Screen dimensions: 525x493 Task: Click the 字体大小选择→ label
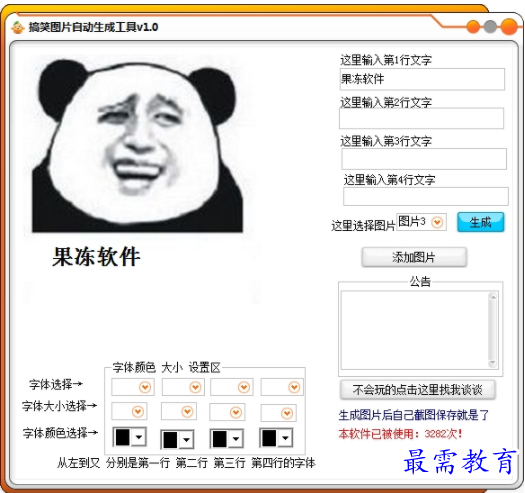pyautogui.click(x=59, y=406)
